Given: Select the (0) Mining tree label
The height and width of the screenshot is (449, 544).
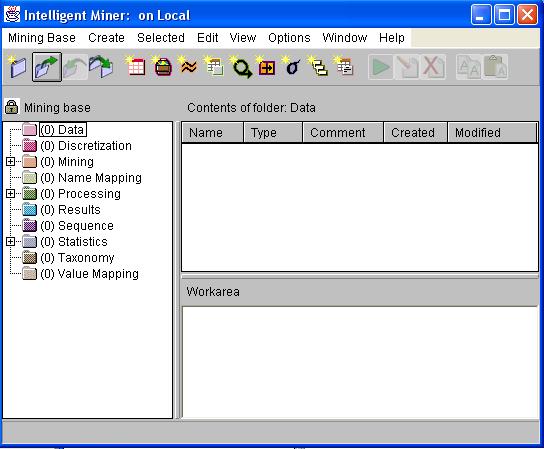Looking at the screenshot, I should click(67, 162).
